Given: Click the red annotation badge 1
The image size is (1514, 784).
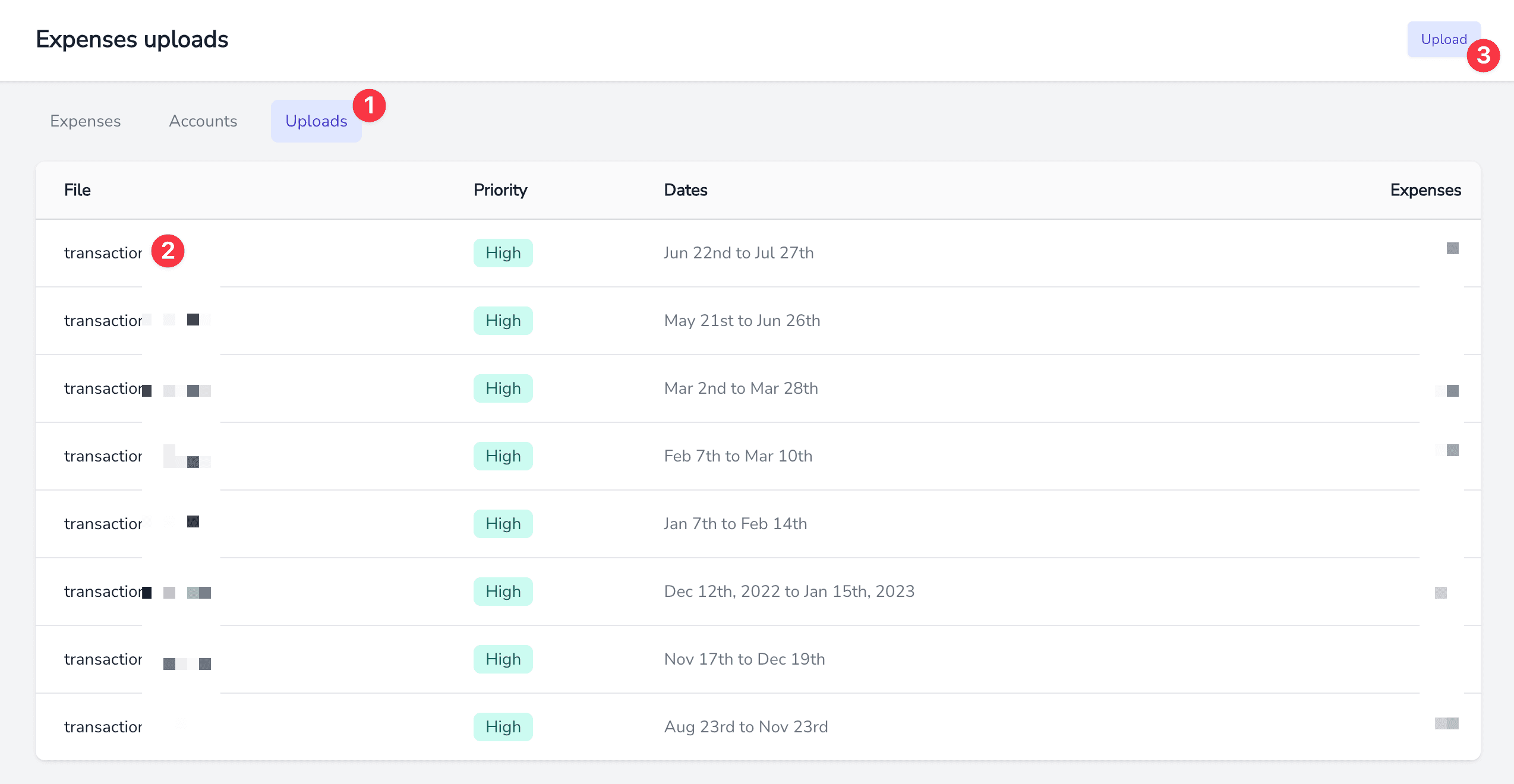Looking at the screenshot, I should (x=369, y=106).
